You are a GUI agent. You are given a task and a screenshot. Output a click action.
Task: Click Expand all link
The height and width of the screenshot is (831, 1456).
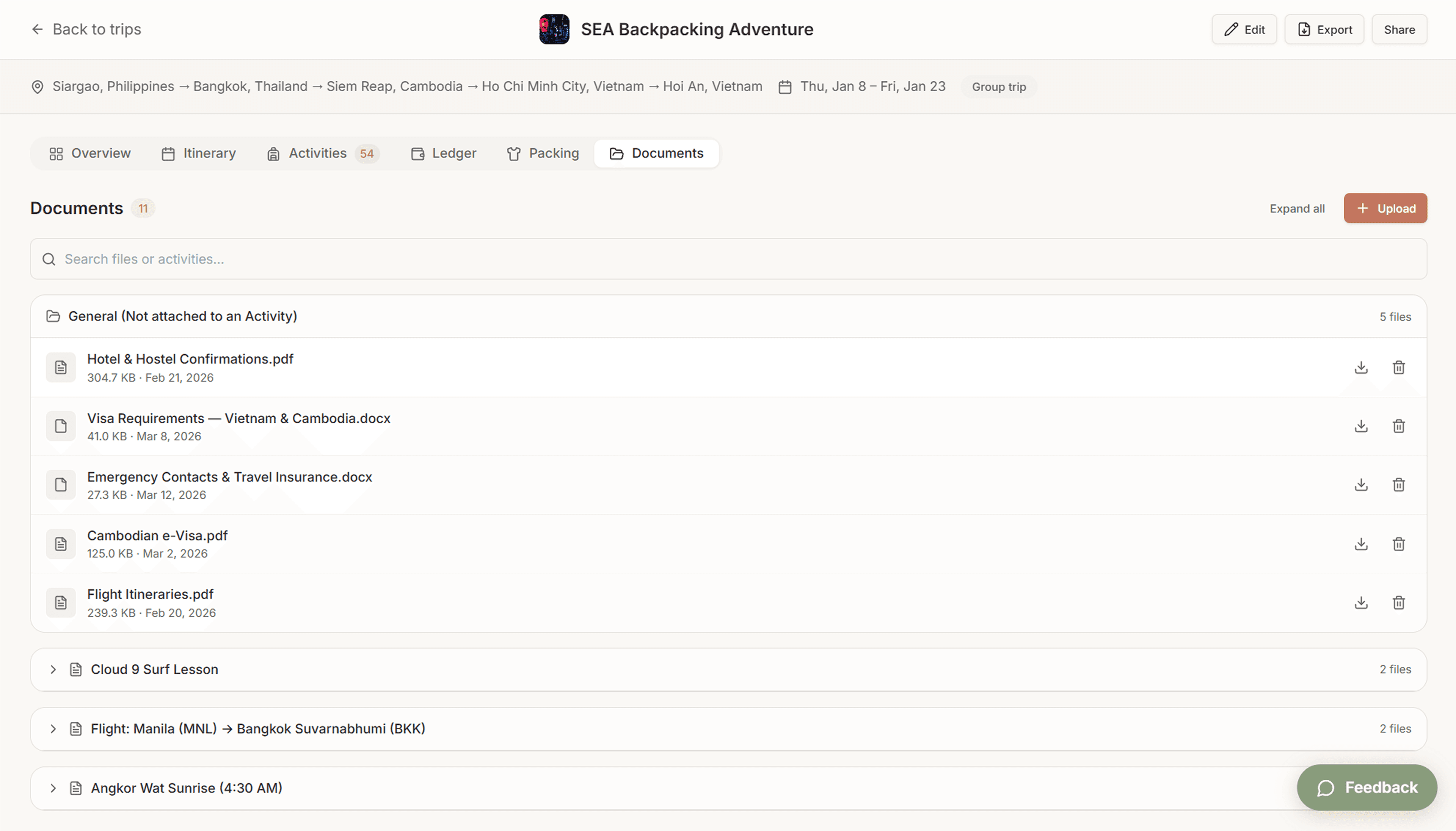1297,209
